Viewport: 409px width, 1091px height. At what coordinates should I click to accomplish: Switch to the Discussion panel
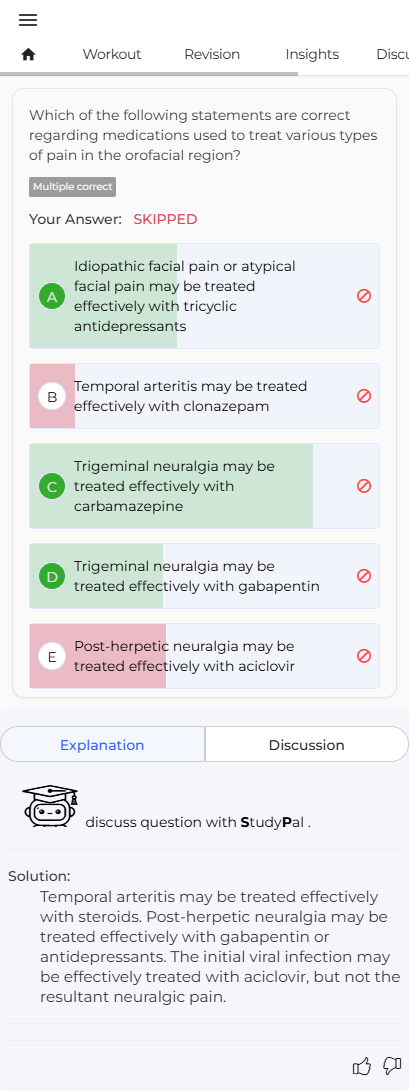click(x=307, y=745)
